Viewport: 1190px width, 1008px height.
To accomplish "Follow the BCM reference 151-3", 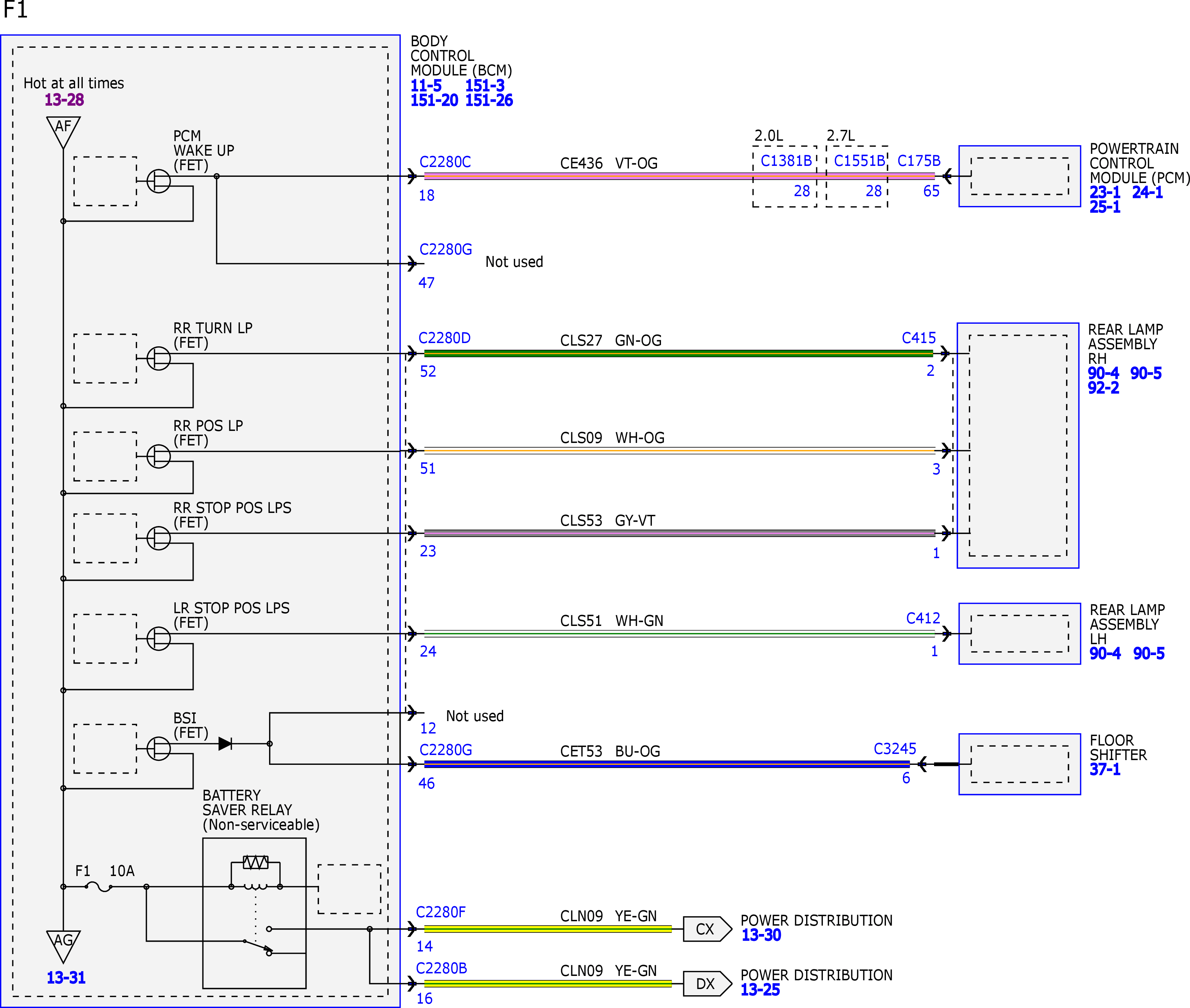I will [x=485, y=86].
